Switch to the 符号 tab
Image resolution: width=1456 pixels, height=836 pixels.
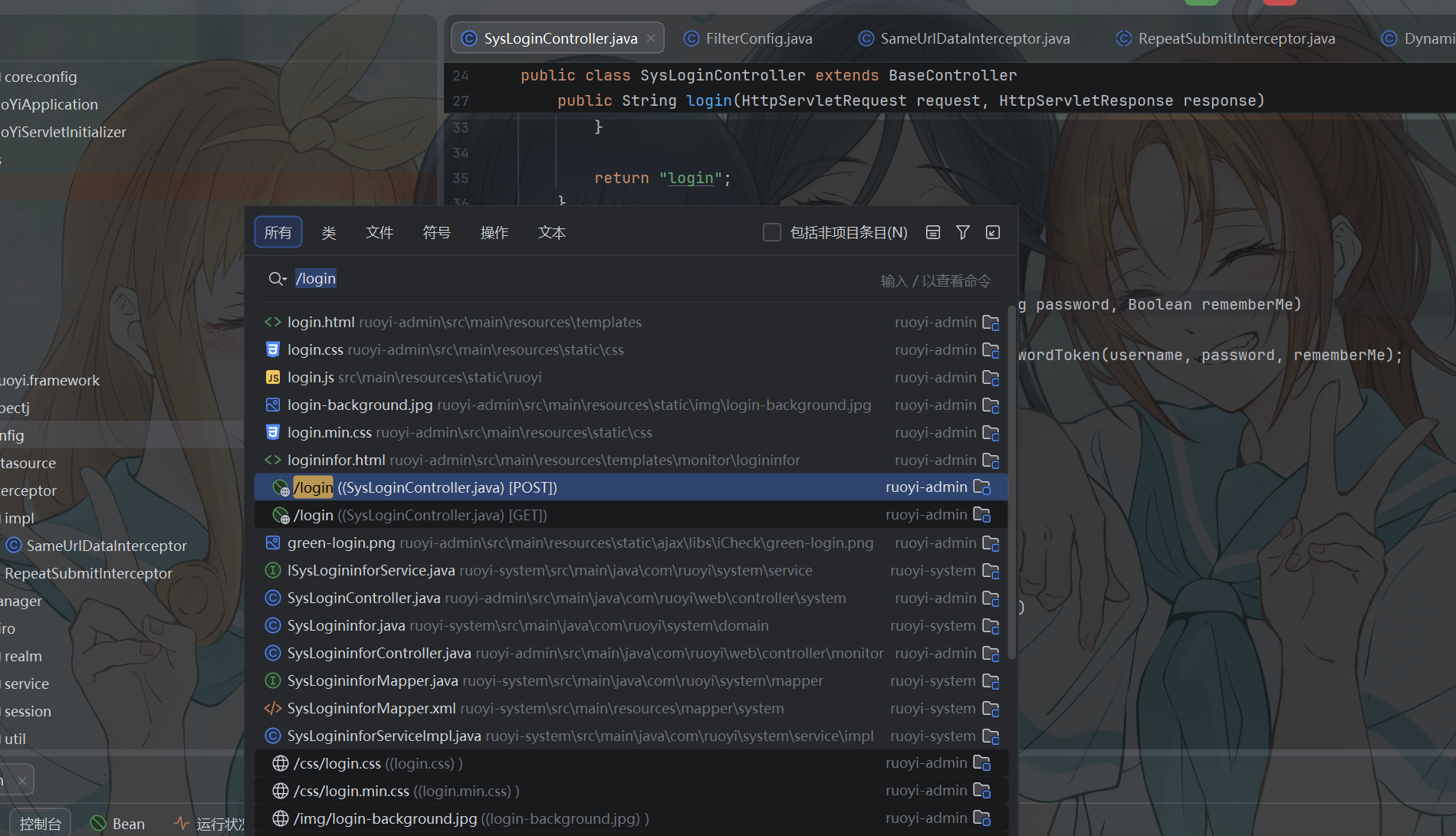tap(437, 232)
